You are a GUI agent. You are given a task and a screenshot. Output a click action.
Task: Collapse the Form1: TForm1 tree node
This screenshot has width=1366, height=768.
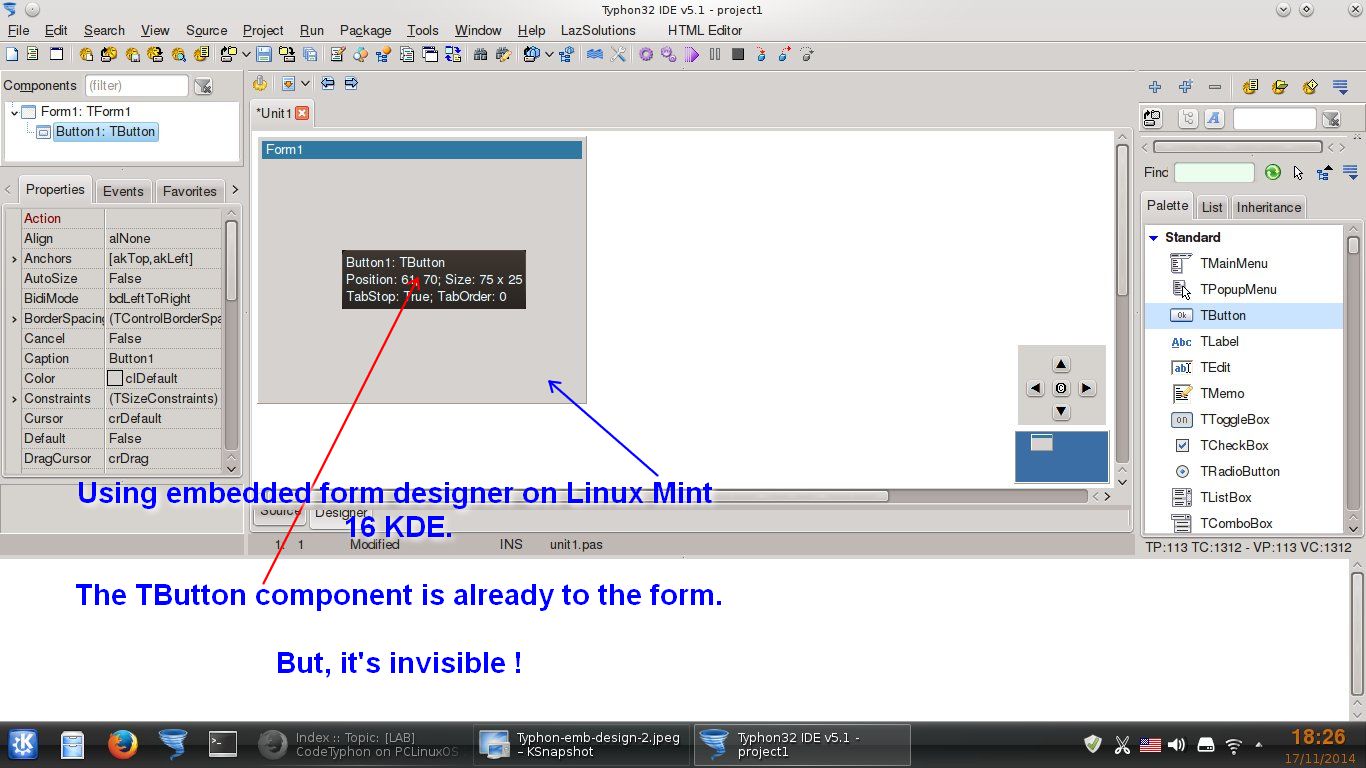[14, 112]
